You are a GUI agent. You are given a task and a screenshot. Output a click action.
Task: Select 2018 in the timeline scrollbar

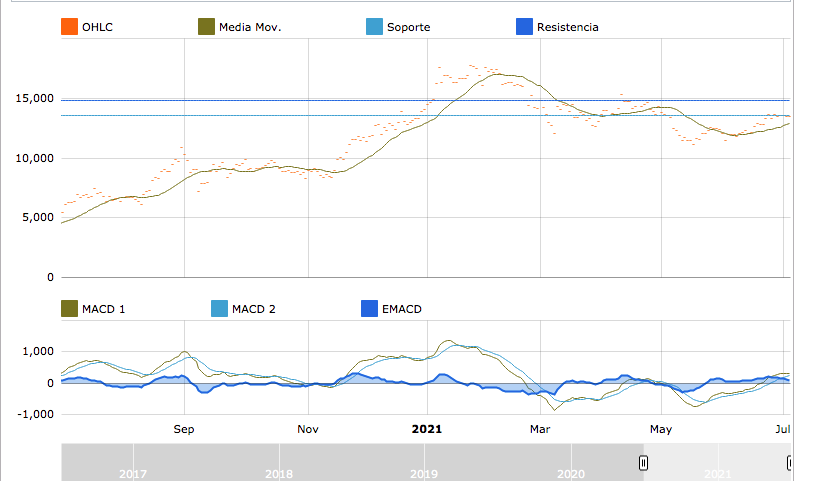(x=278, y=473)
